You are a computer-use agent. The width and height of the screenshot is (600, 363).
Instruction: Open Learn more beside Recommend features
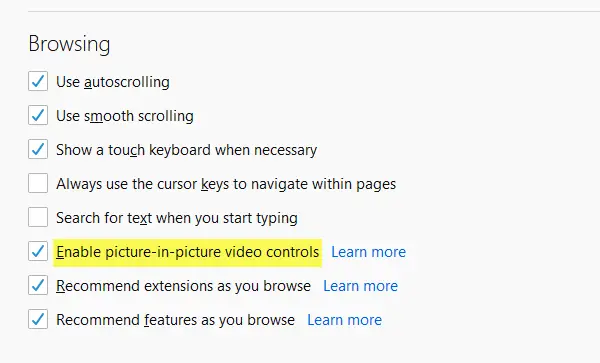coord(344,320)
